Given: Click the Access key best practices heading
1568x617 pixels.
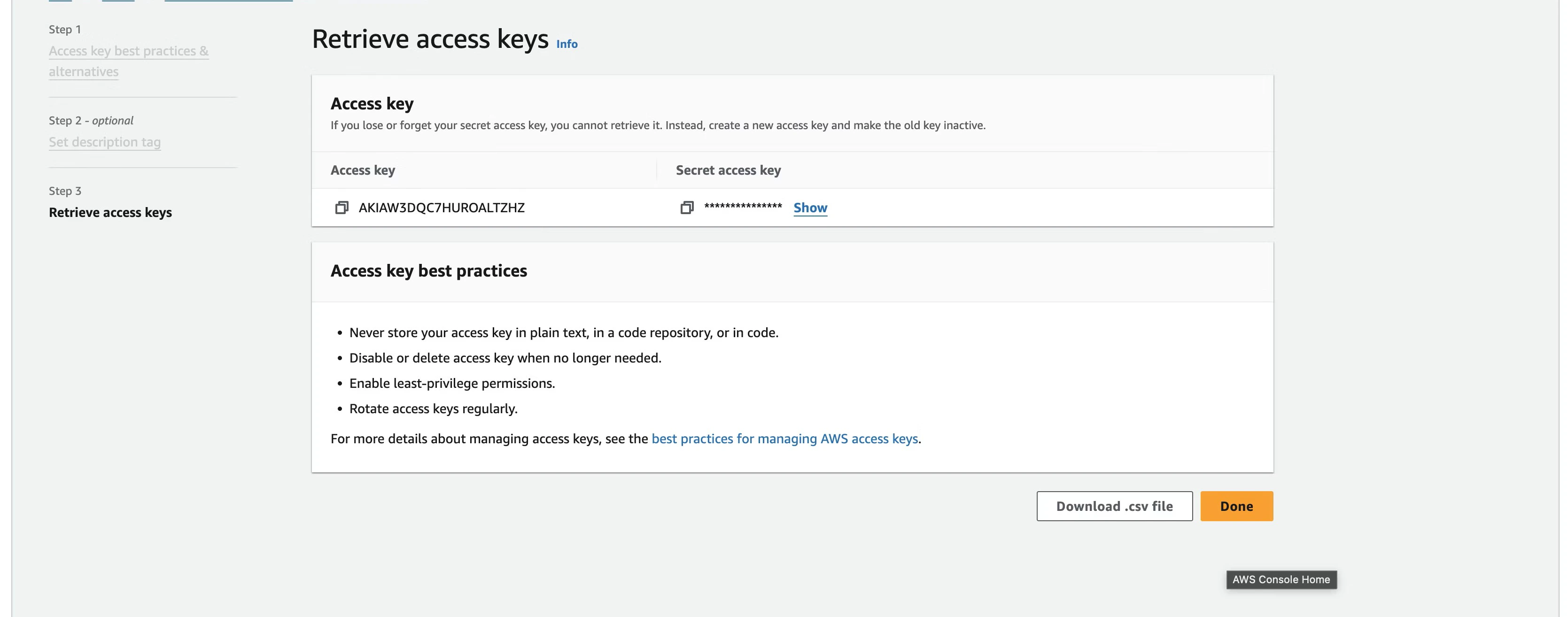Looking at the screenshot, I should 428,271.
